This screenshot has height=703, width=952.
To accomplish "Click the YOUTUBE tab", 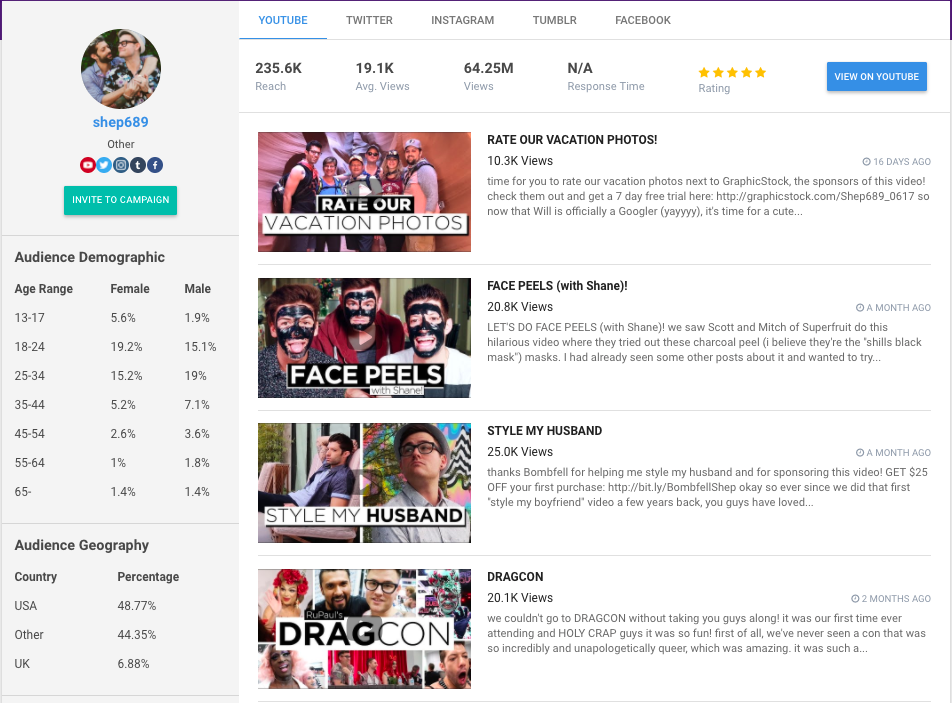I will click(283, 20).
